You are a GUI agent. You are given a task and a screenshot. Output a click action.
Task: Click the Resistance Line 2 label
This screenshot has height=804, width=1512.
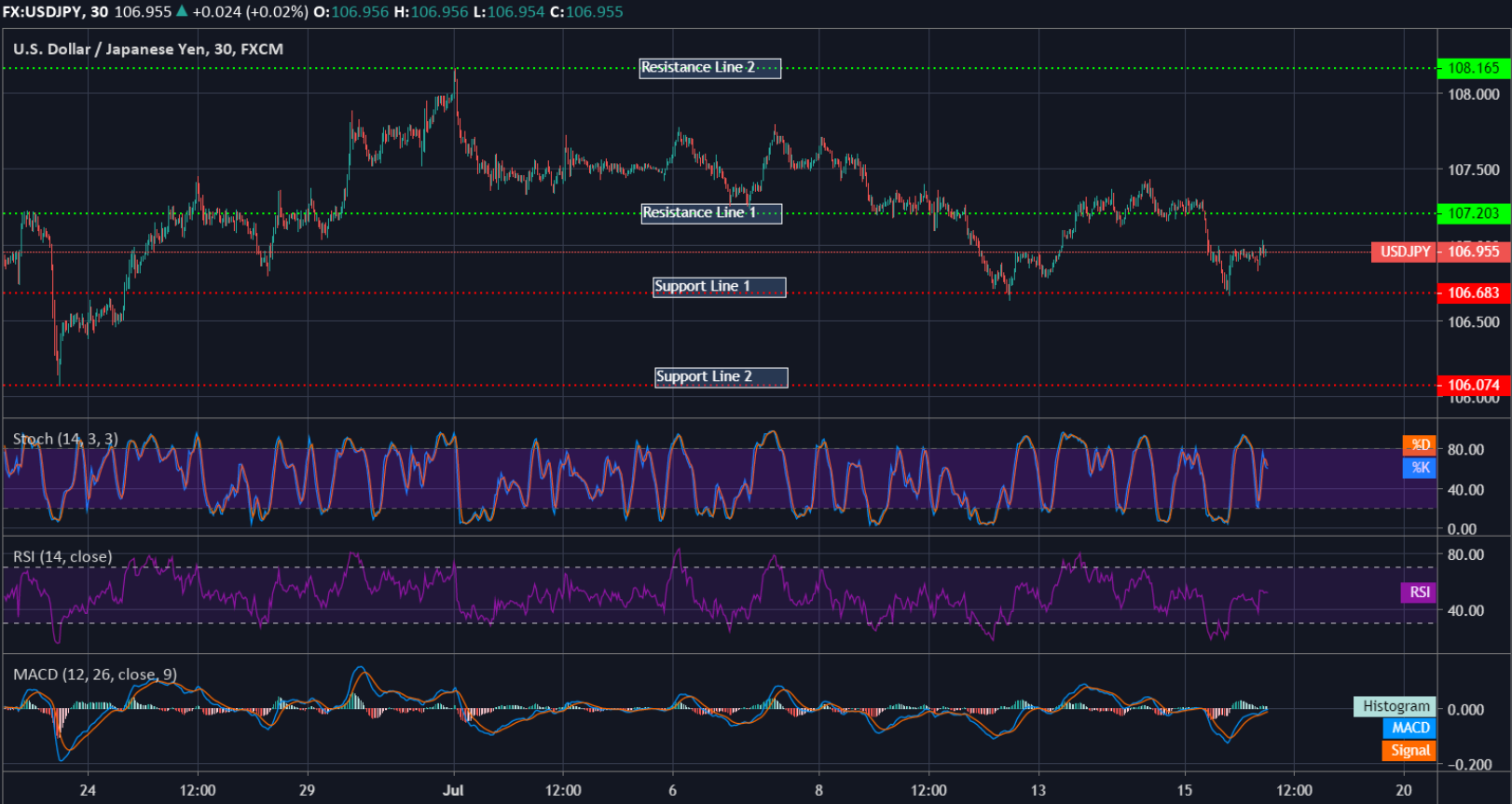(x=709, y=68)
